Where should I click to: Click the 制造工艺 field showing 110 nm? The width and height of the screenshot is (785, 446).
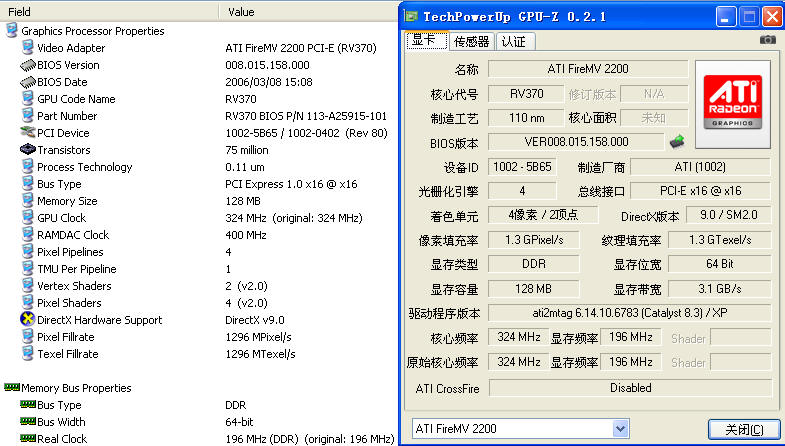(526, 118)
